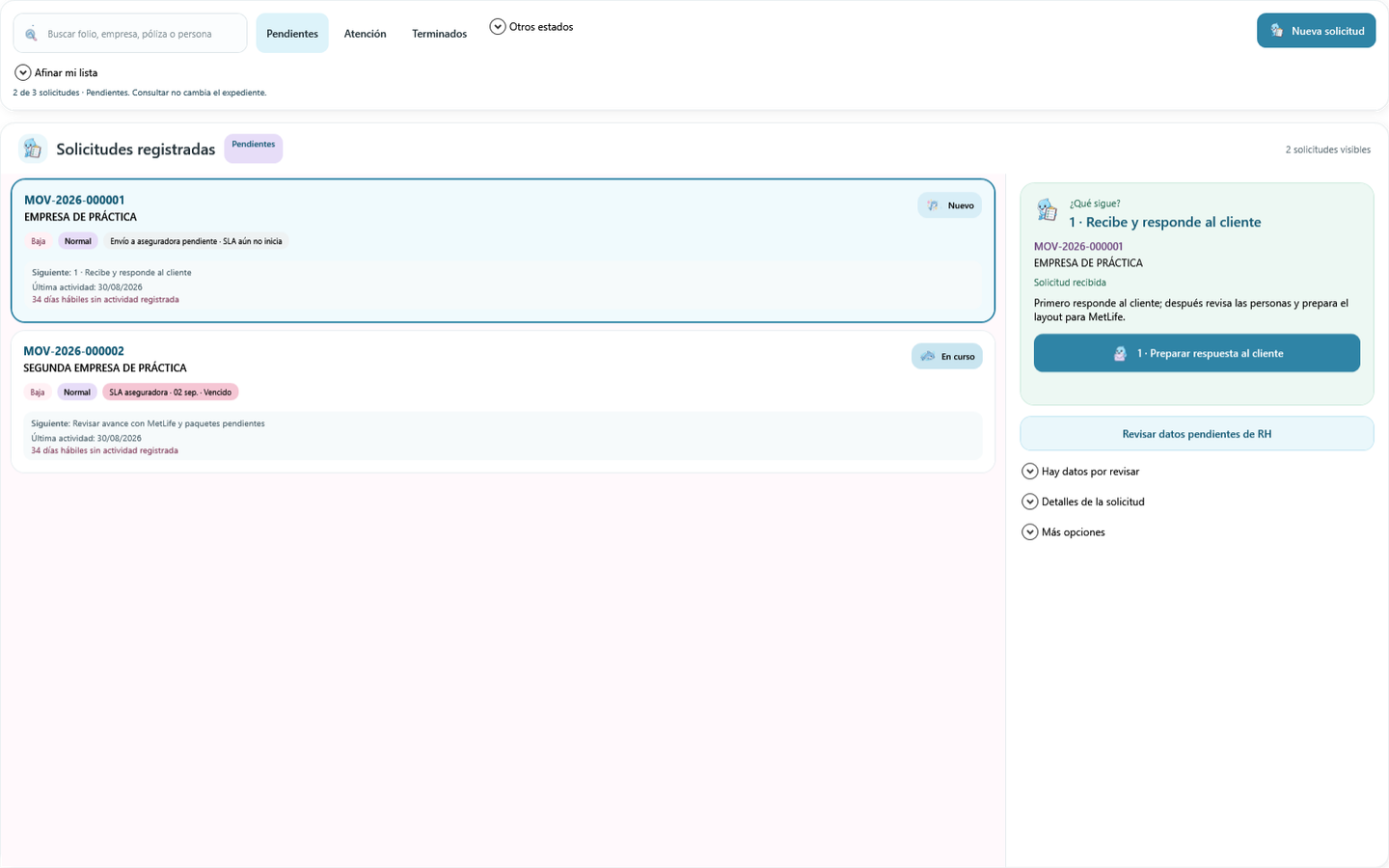Click EMPRESA DE PRÁCTICA name in list card
This screenshot has width=1389, height=868.
[x=81, y=217]
